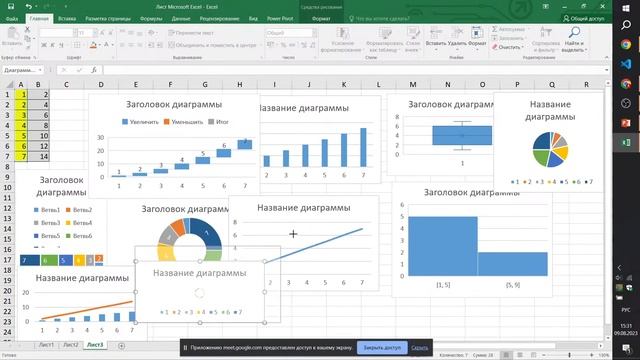This screenshot has width=640, height=360.
Task: Click the AutoSum (Автосумма) sigma icon
Action: coord(494,29)
